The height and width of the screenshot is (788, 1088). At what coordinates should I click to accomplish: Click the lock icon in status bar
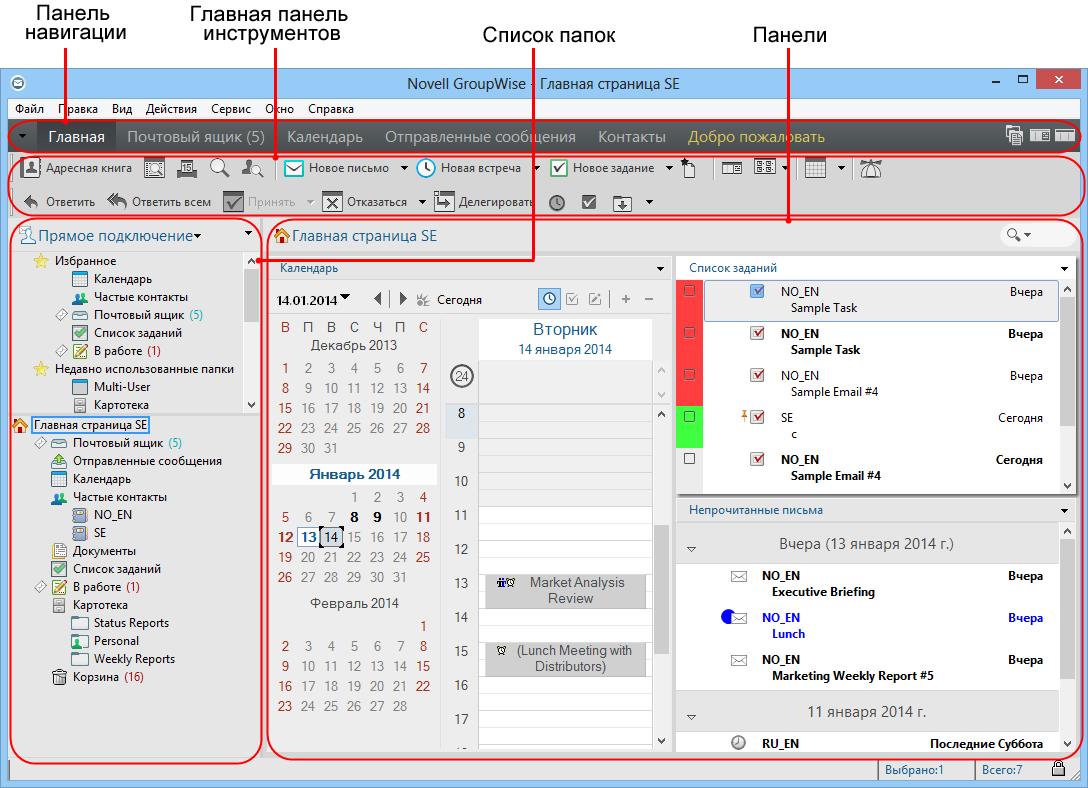coord(1058,768)
